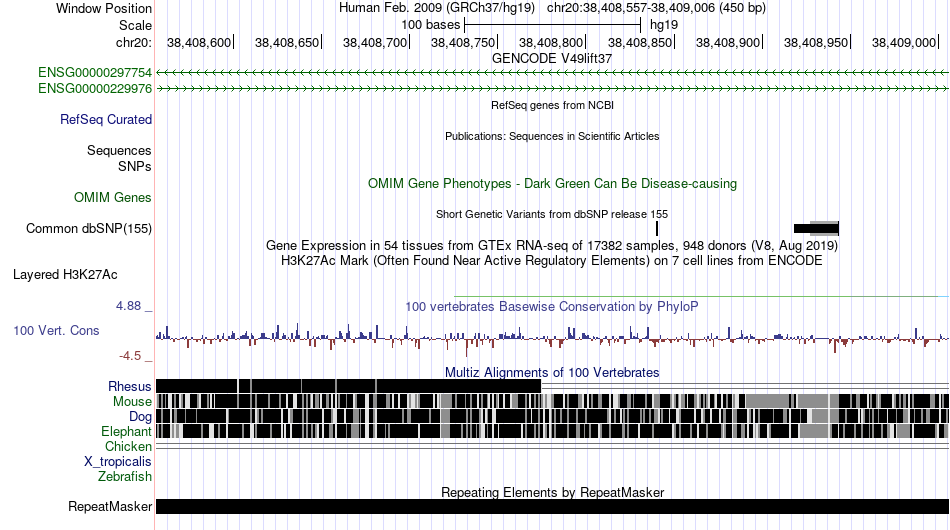Click the OMIM Gene Phenotypes track title
Viewport: 950px width, 530px height.
pos(552,184)
